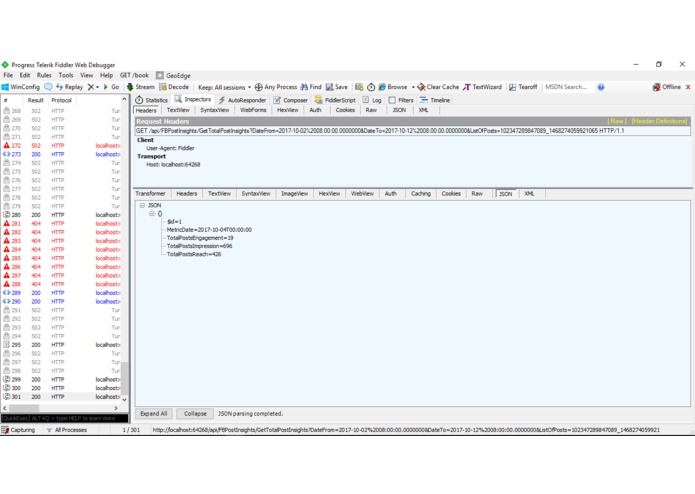Switch to Statistics tab
The height and width of the screenshot is (494, 695).
152,100
